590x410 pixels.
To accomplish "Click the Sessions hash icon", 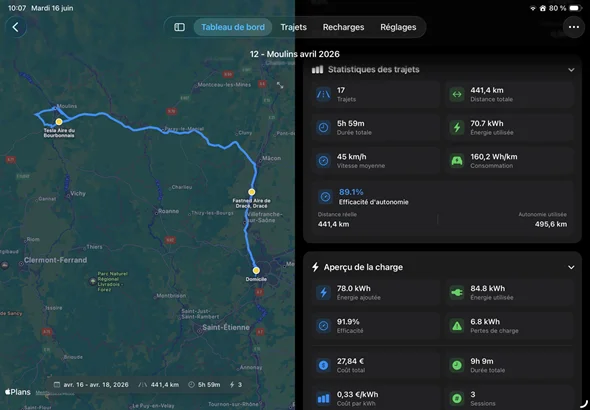I will click(x=457, y=398).
